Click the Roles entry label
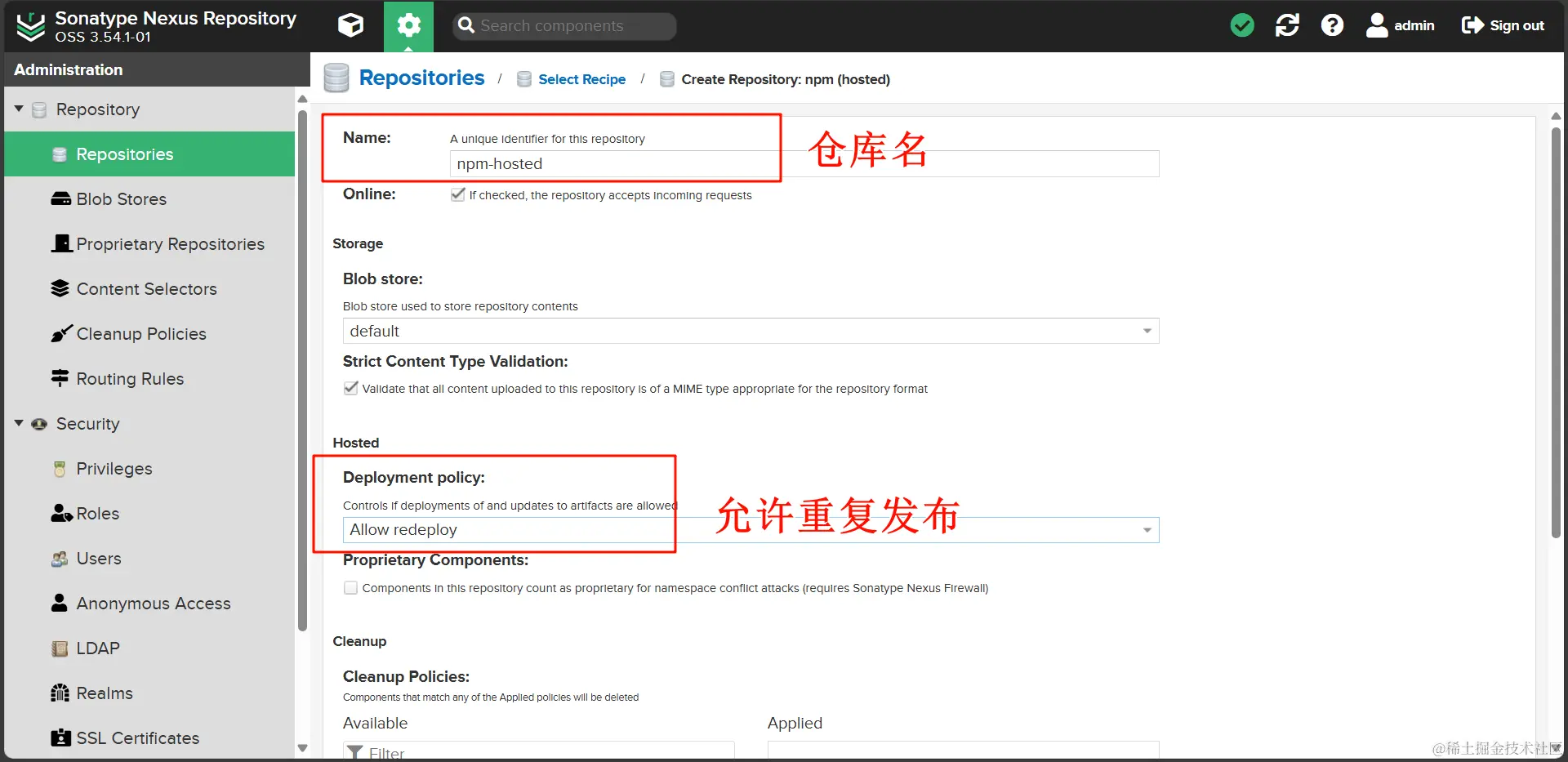 tap(98, 514)
